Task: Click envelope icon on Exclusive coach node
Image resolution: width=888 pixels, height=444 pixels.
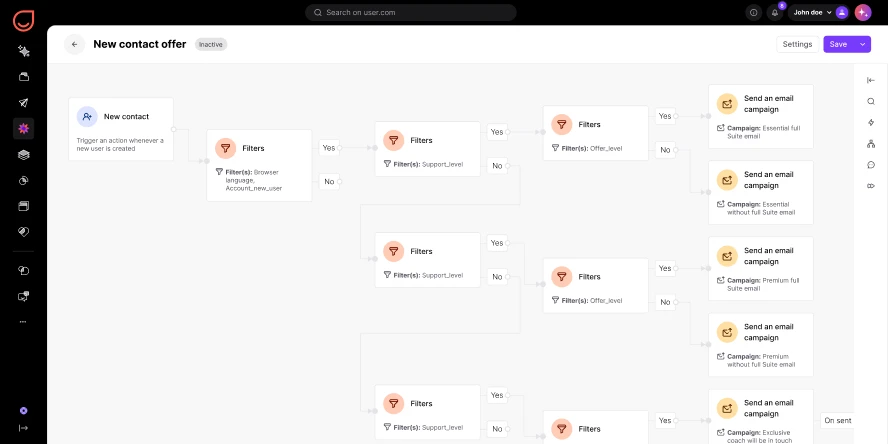Action: (x=727, y=408)
